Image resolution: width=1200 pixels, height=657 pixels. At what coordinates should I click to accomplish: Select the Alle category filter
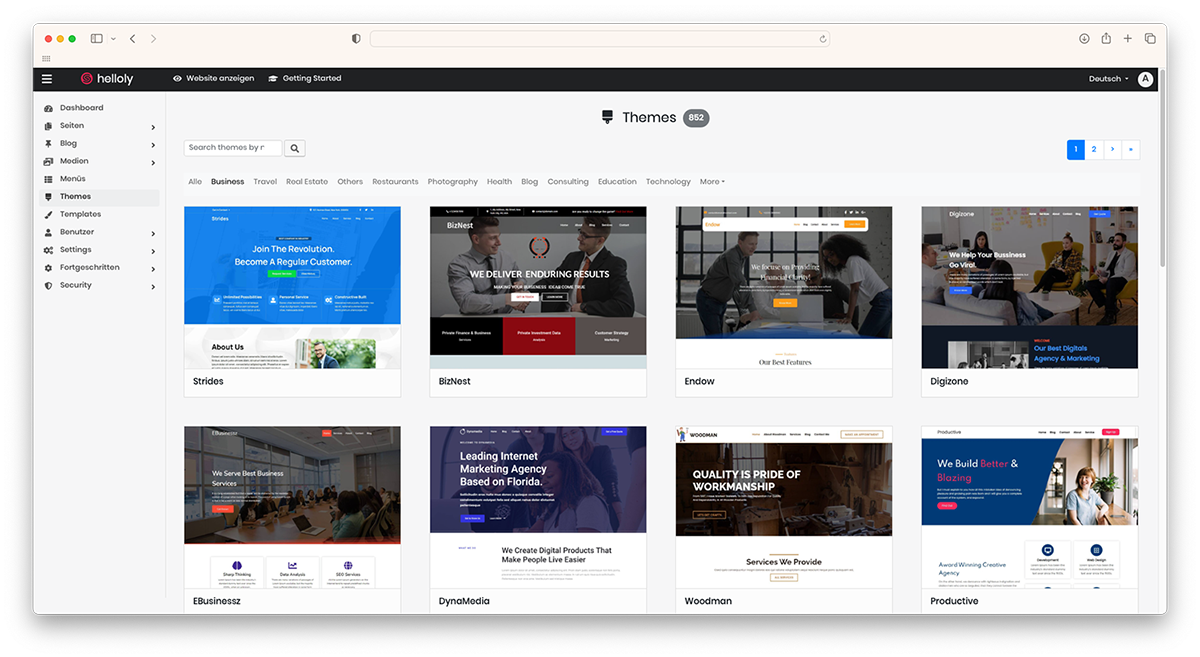click(195, 182)
